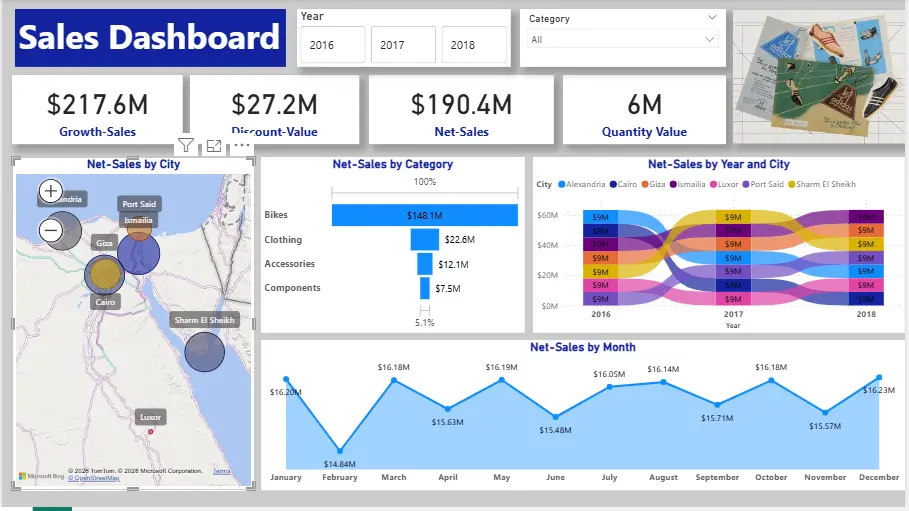909x511 pixels.
Task: Click the Giza legend color marker
Action: (645, 184)
